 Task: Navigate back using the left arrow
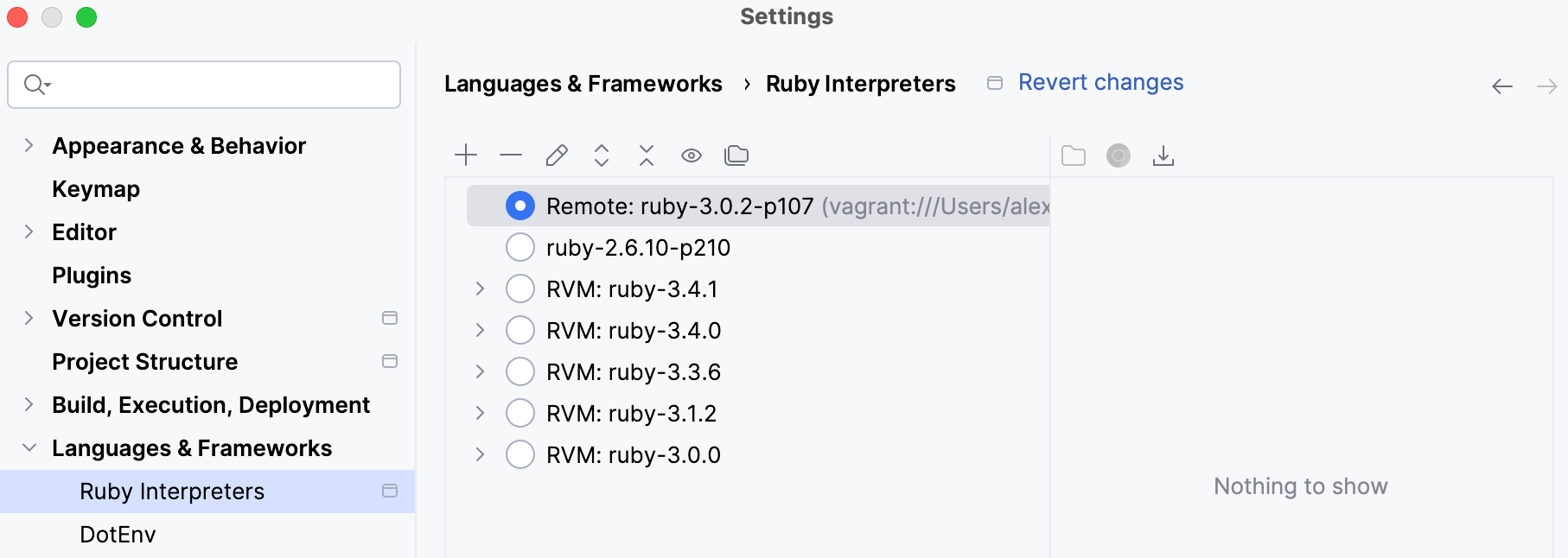(1502, 86)
